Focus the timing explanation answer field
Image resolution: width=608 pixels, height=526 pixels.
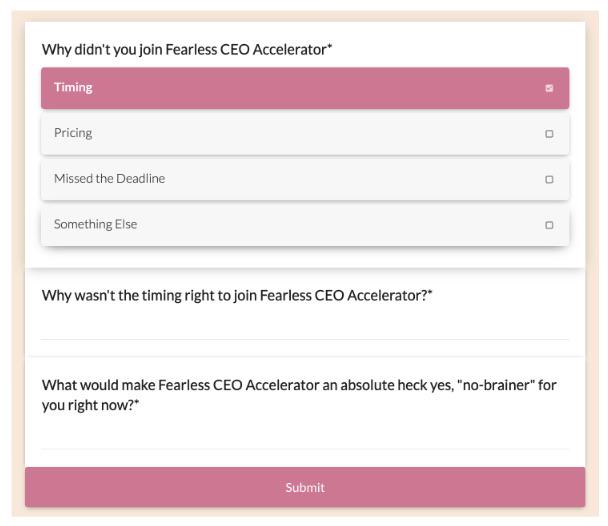pos(304,326)
